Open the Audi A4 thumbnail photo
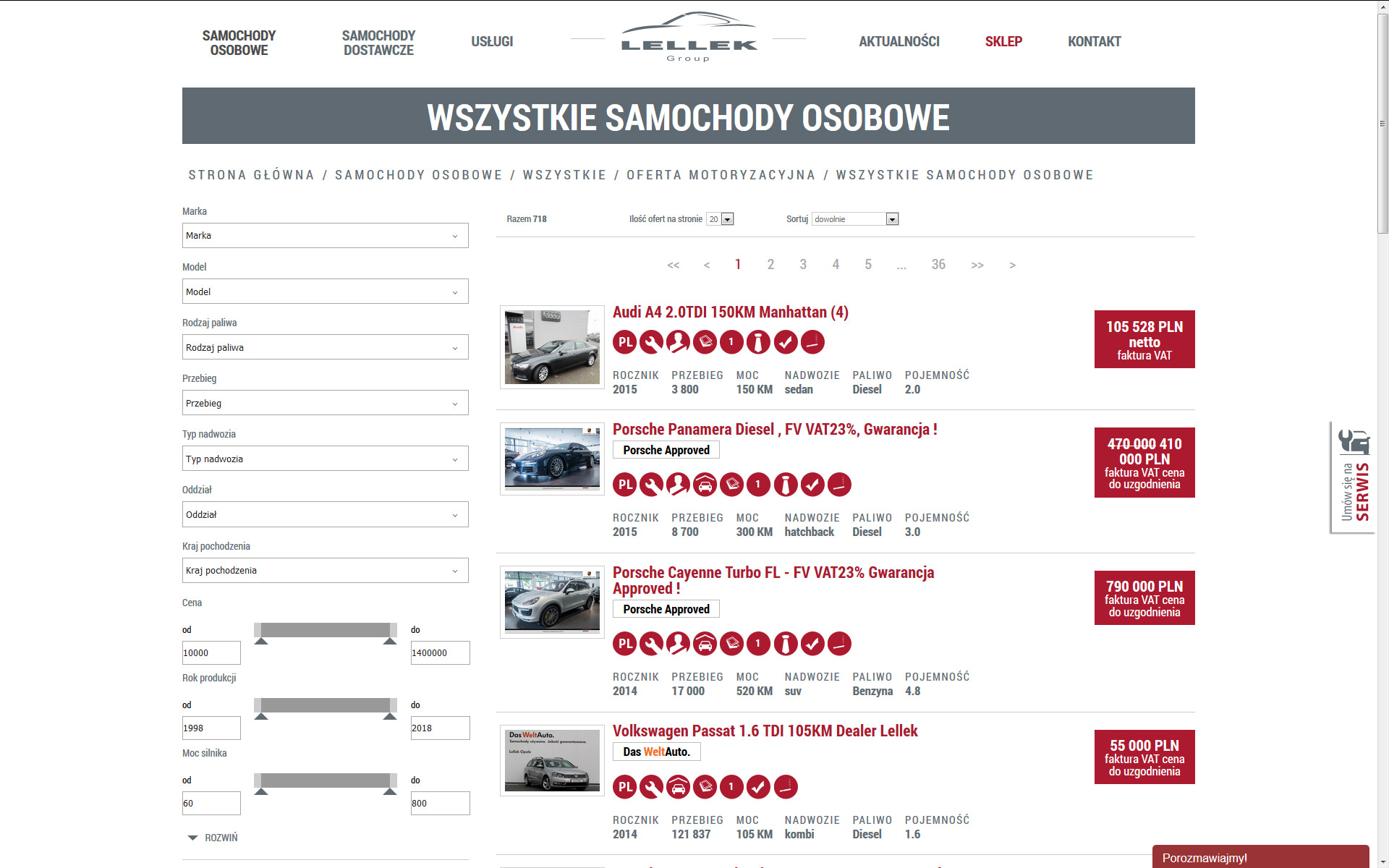The image size is (1389, 868). (x=552, y=347)
